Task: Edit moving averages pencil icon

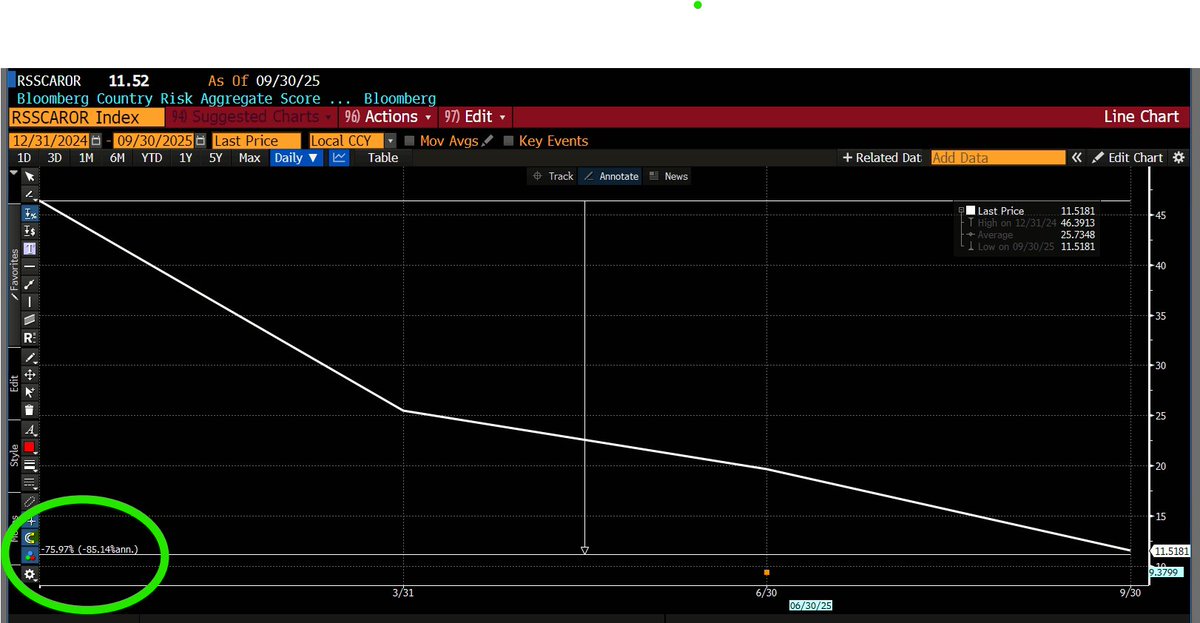Action: tap(487, 141)
